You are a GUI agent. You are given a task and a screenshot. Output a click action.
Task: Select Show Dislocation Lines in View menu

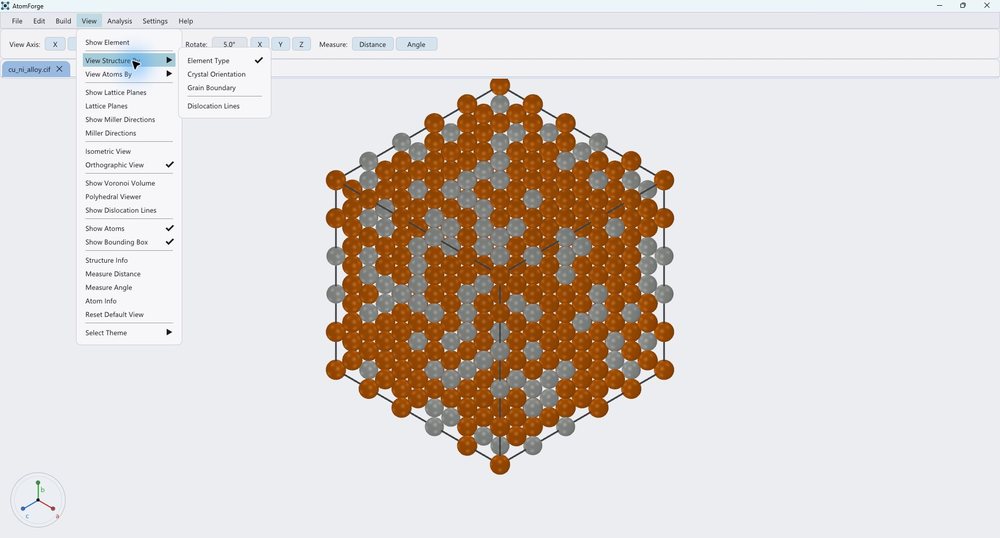click(128, 210)
